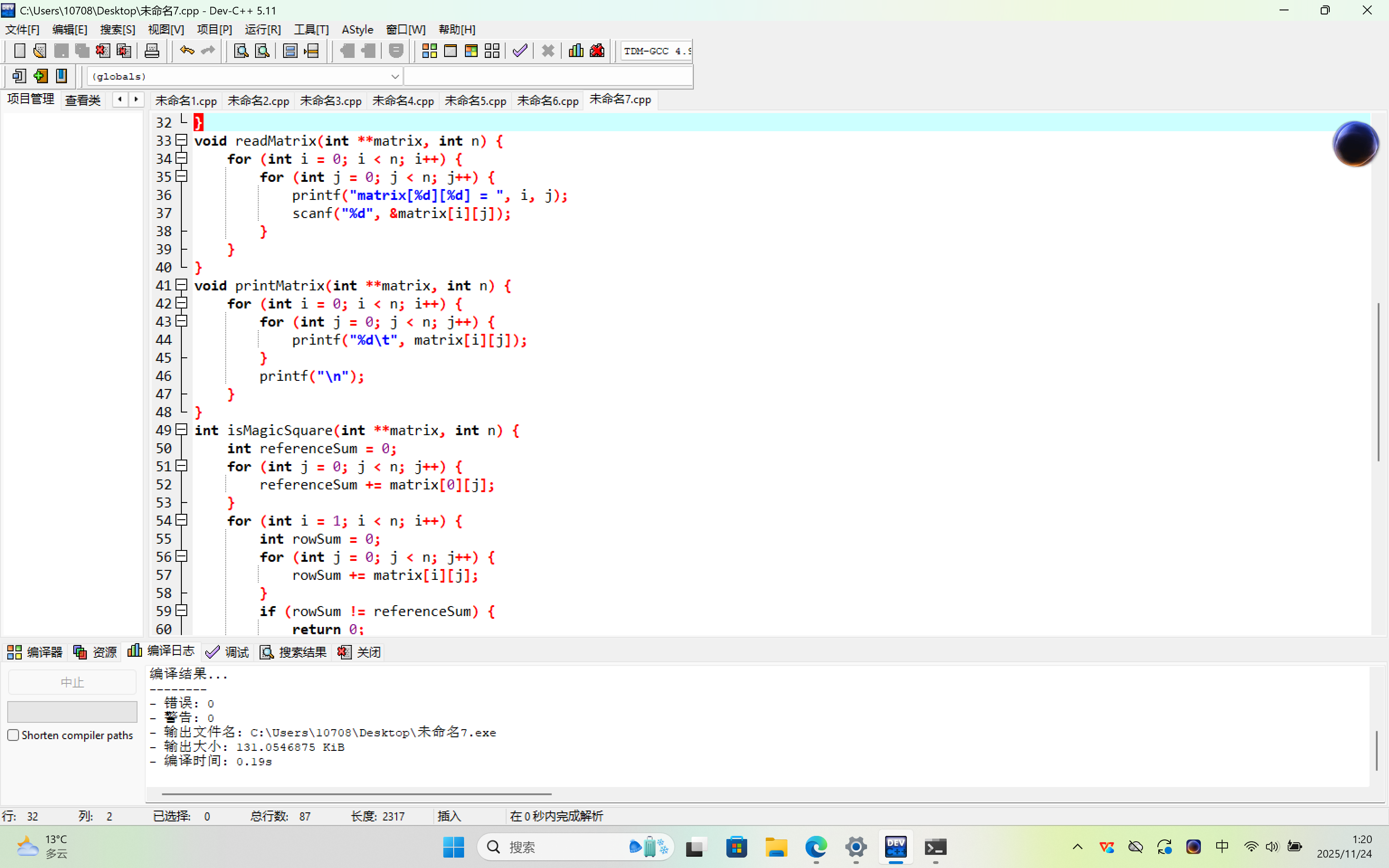This screenshot has width=1389, height=868.
Task: Click the horizontal scrollbar in compile log
Action: [356, 794]
